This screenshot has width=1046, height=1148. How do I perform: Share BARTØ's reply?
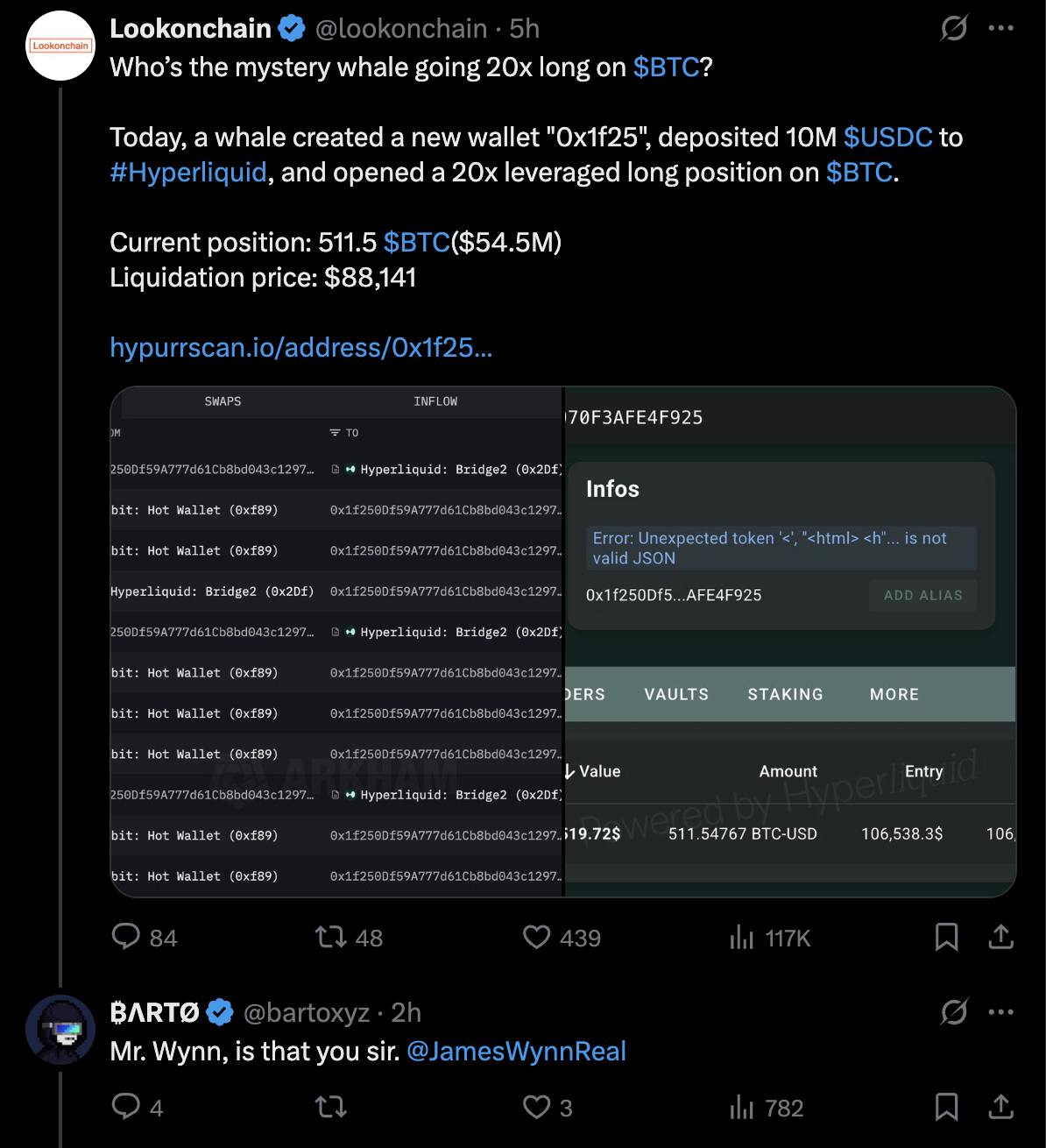click(x=1000, y=1107)
